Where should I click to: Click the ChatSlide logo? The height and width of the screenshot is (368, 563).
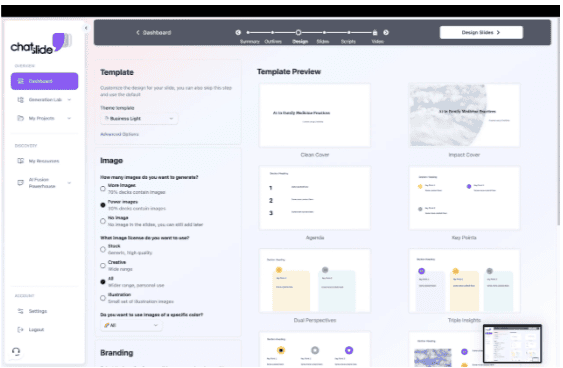pos(41,44)
